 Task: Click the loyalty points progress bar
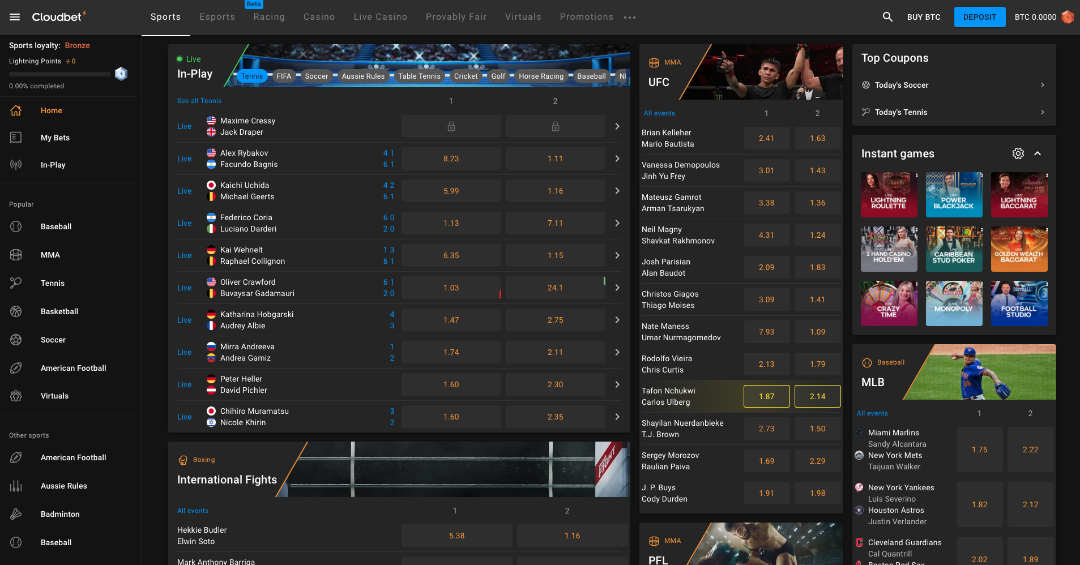tap(59, 74)
